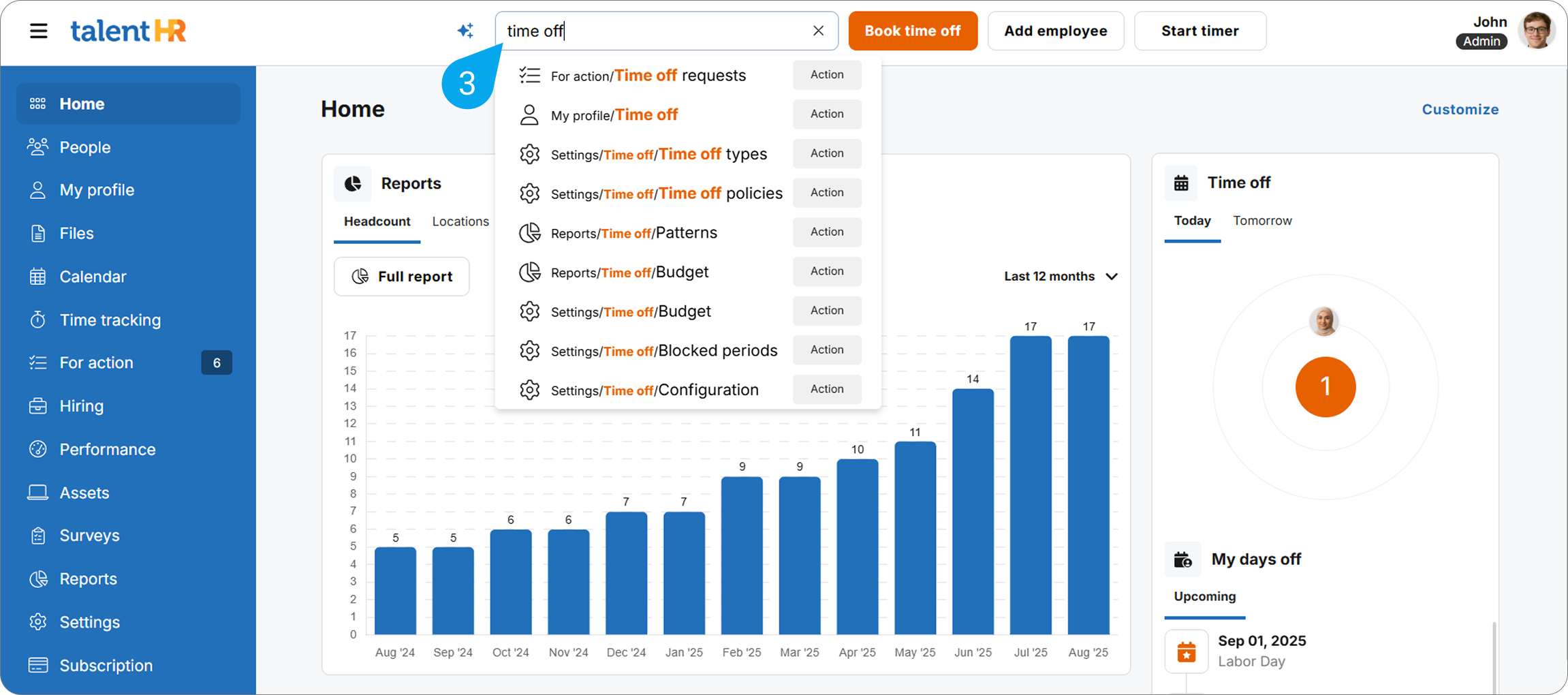Screen dimensions: 1568x695
Task: Click the Time off widget calendar icon
Action: 1181,183
